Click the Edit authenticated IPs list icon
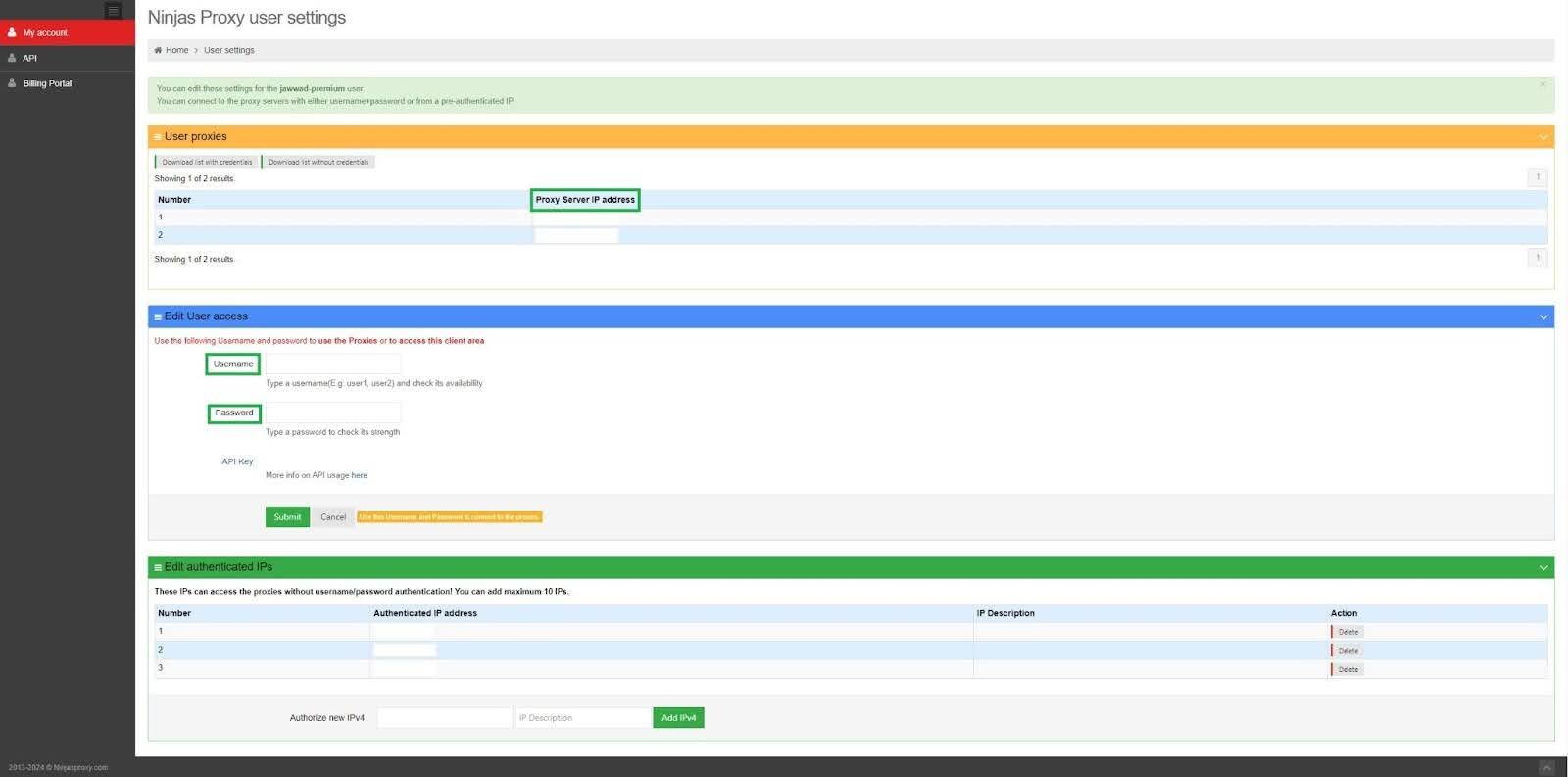1568x777 pixels. tap(158, 567)
